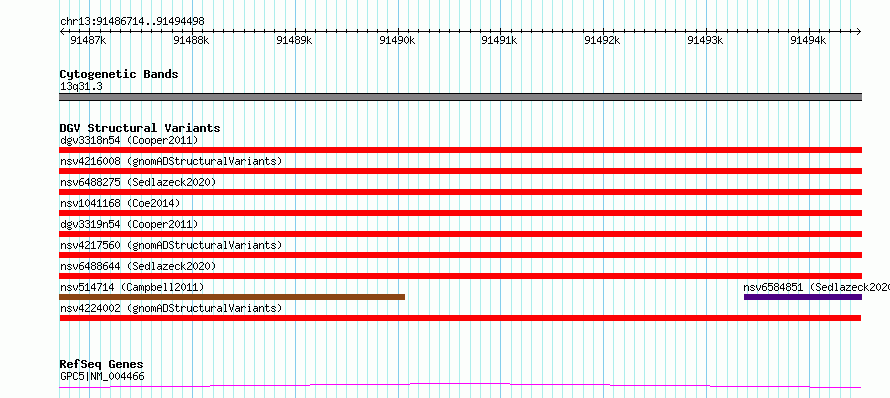Click the chr13:91486714..91494498 coordinates label

click(x=132, y=22)
